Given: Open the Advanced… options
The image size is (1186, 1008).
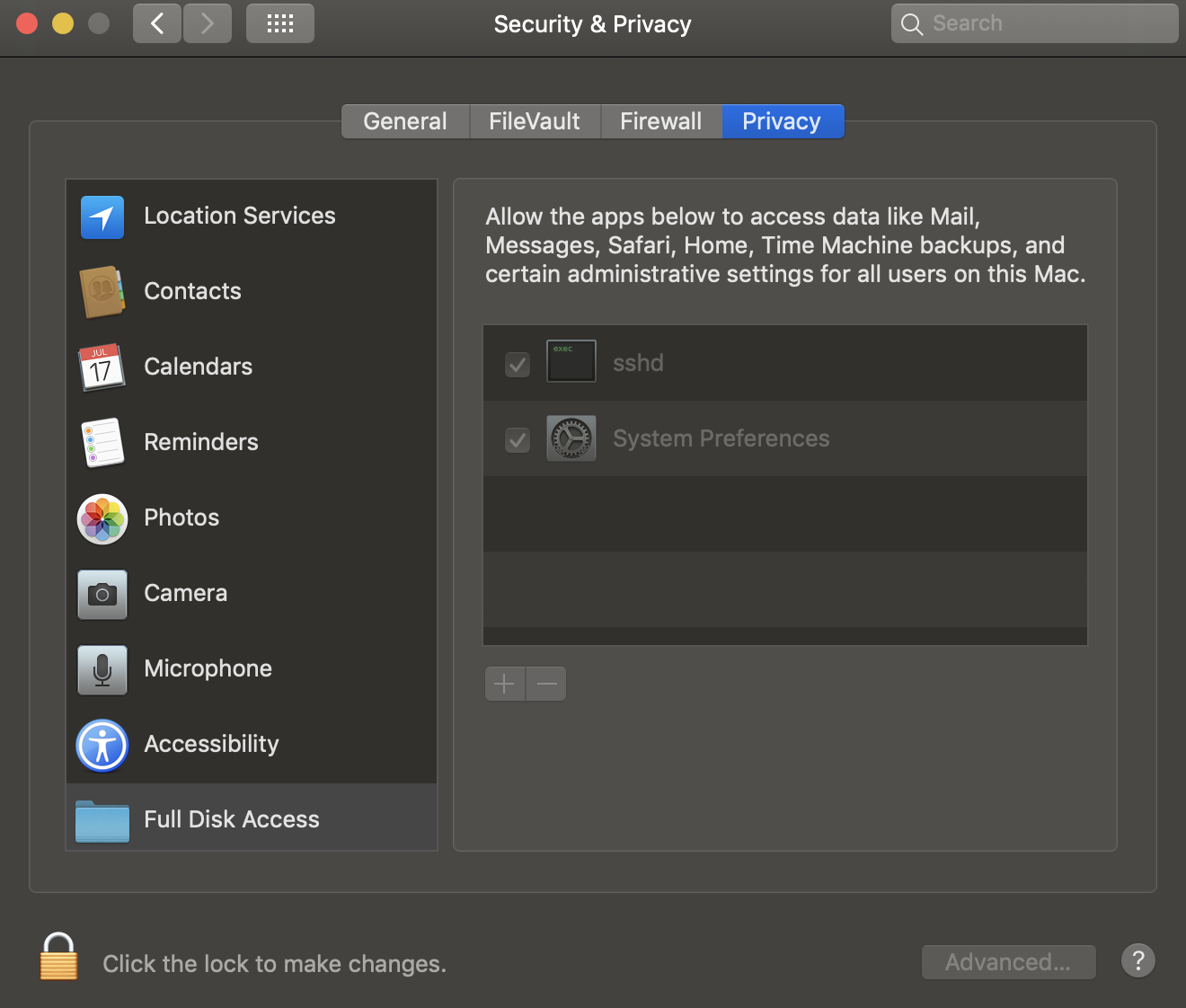Looking at the screenshot, I should pyautogui.click(x=1008, y=962).
